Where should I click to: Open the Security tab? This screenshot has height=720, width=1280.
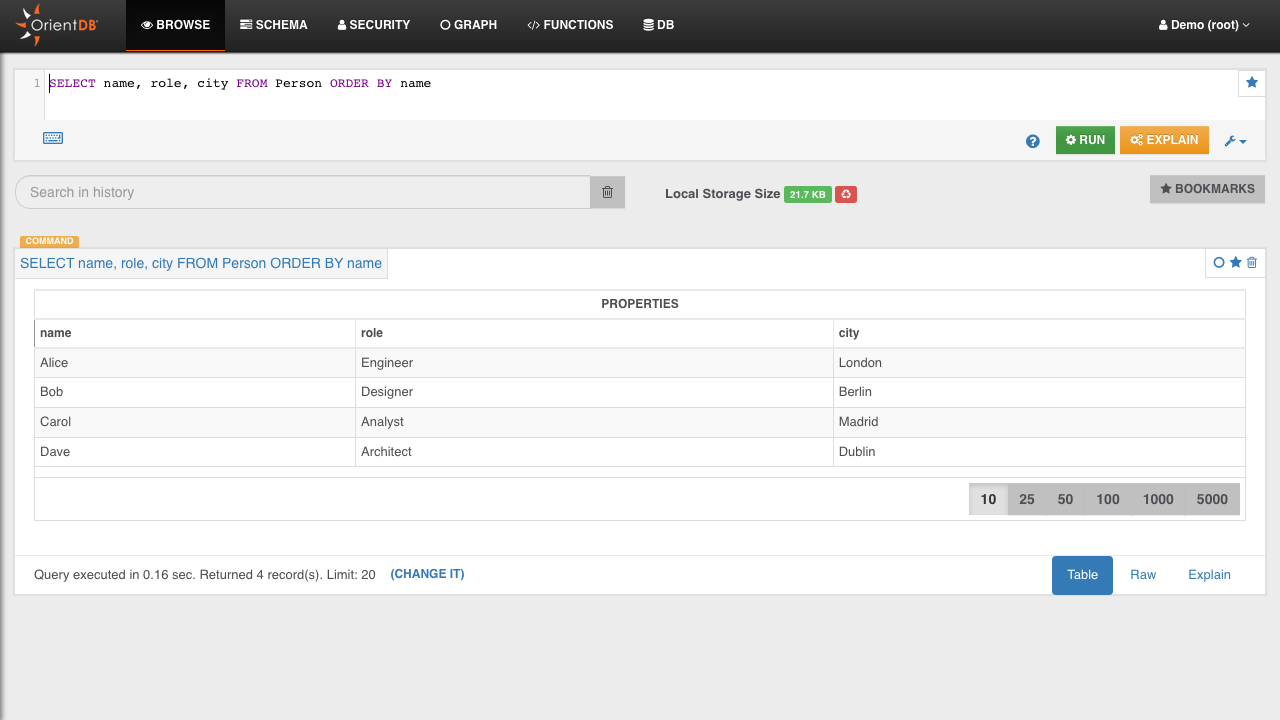click(x=374, y=25)
